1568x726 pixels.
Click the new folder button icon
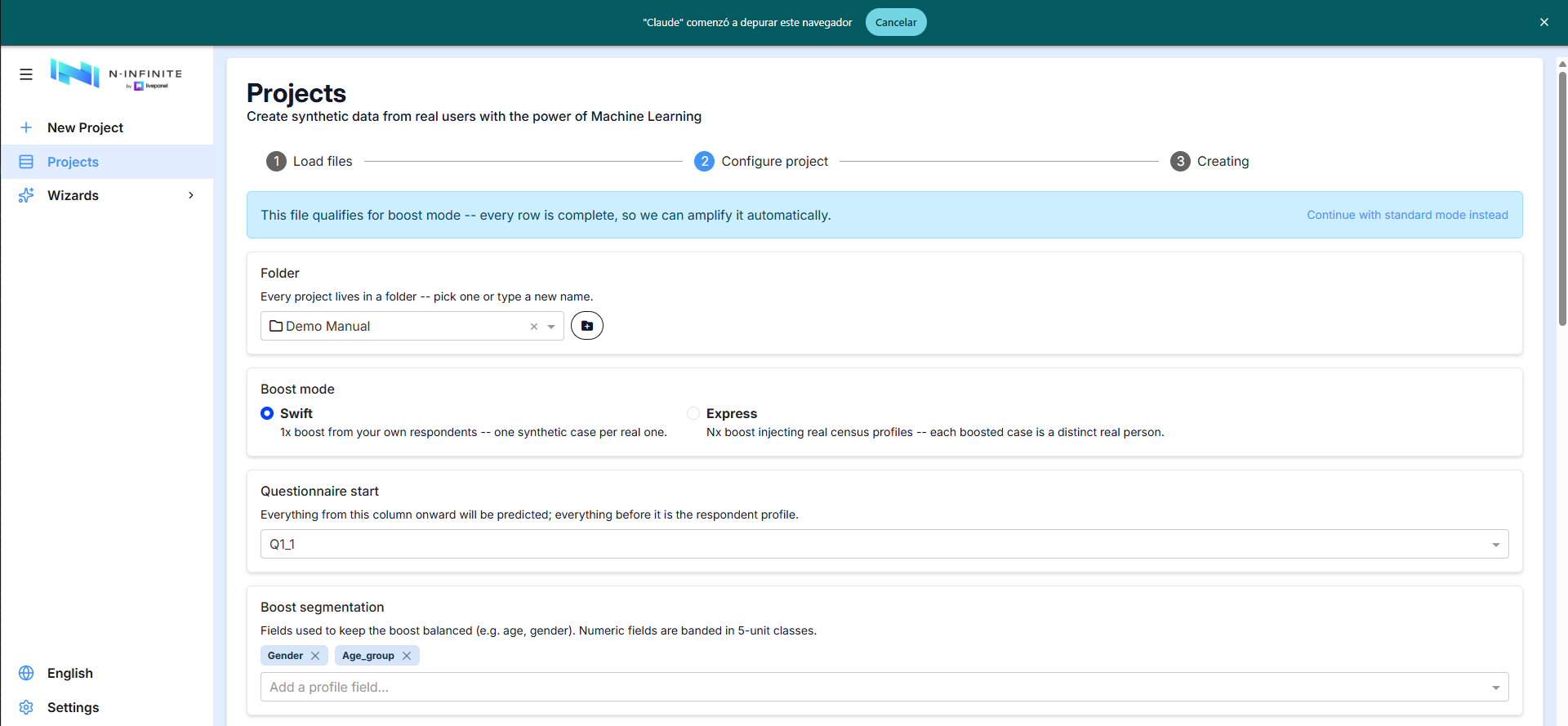click(x=587, y=326)
